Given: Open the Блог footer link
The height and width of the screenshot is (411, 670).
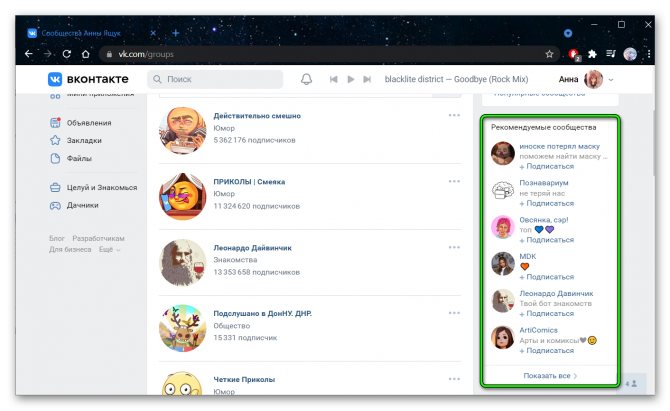Looking at the screenshot, I should click(x=56, y=238).
